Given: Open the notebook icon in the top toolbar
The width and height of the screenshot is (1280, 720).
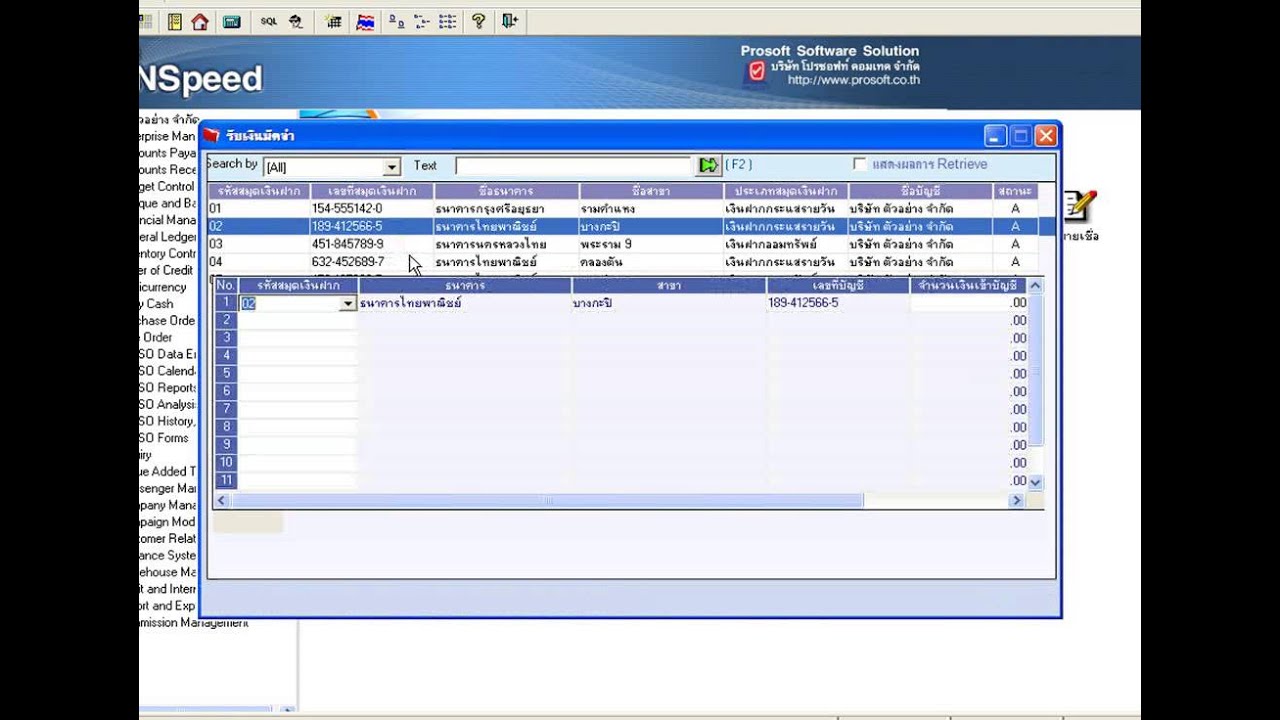Looking at the screenshot, I should point(175,21).
